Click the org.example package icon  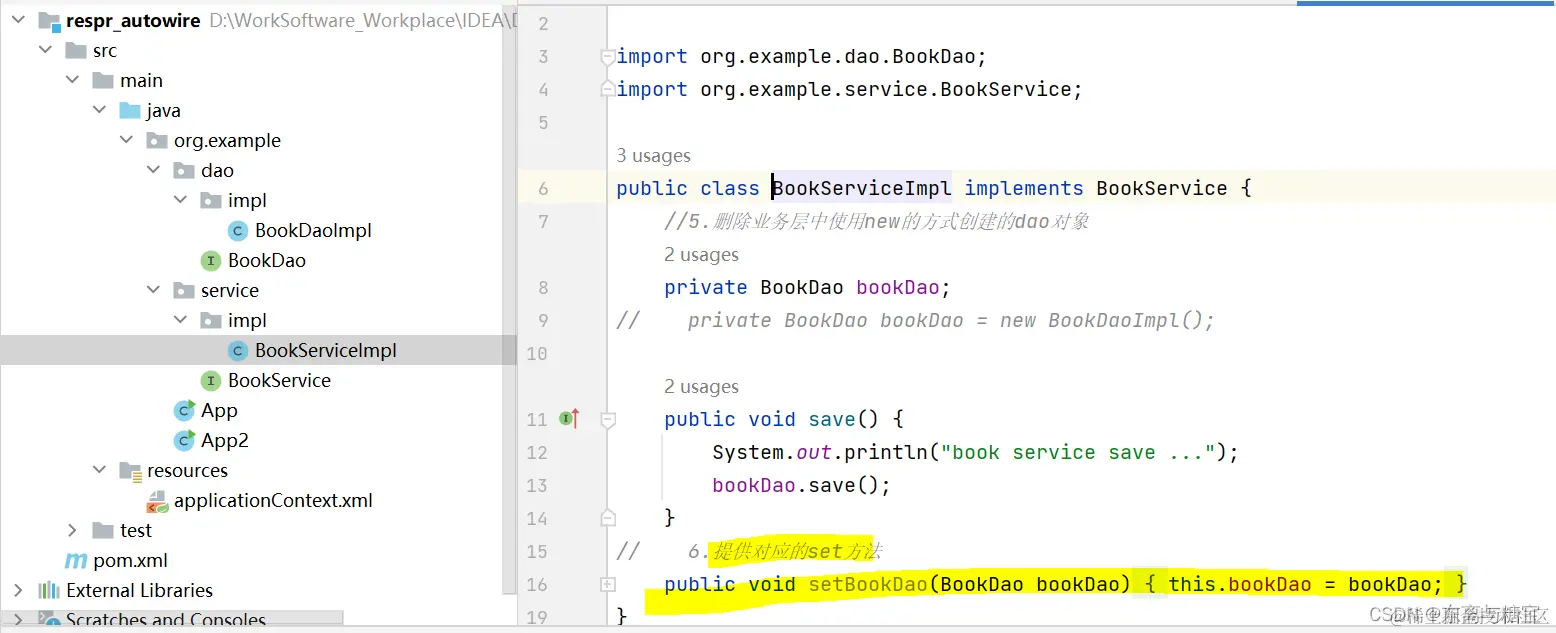pos(157,140)
